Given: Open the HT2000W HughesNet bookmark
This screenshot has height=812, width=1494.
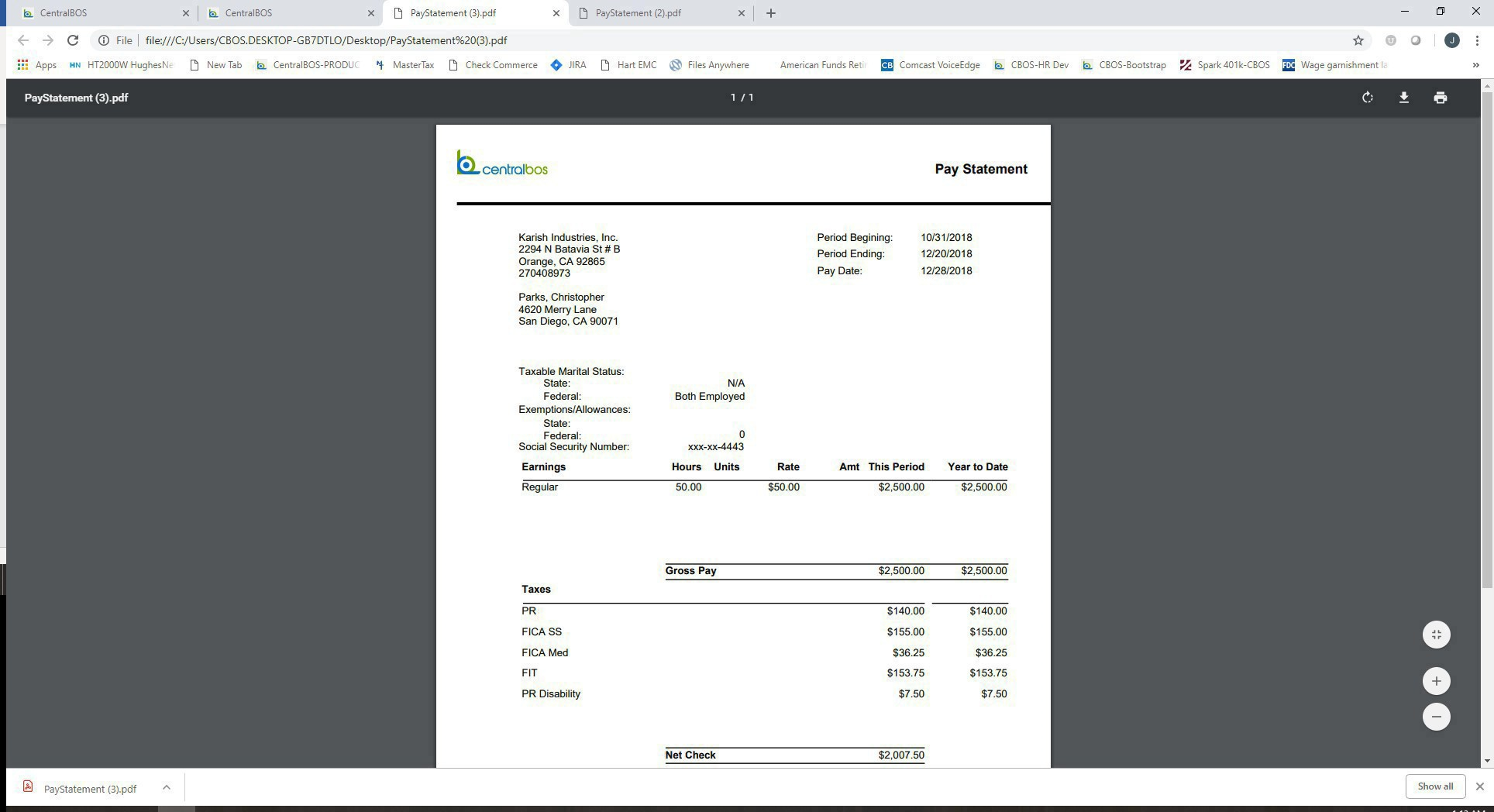Looking at the screenshot, I should point(121,65).
